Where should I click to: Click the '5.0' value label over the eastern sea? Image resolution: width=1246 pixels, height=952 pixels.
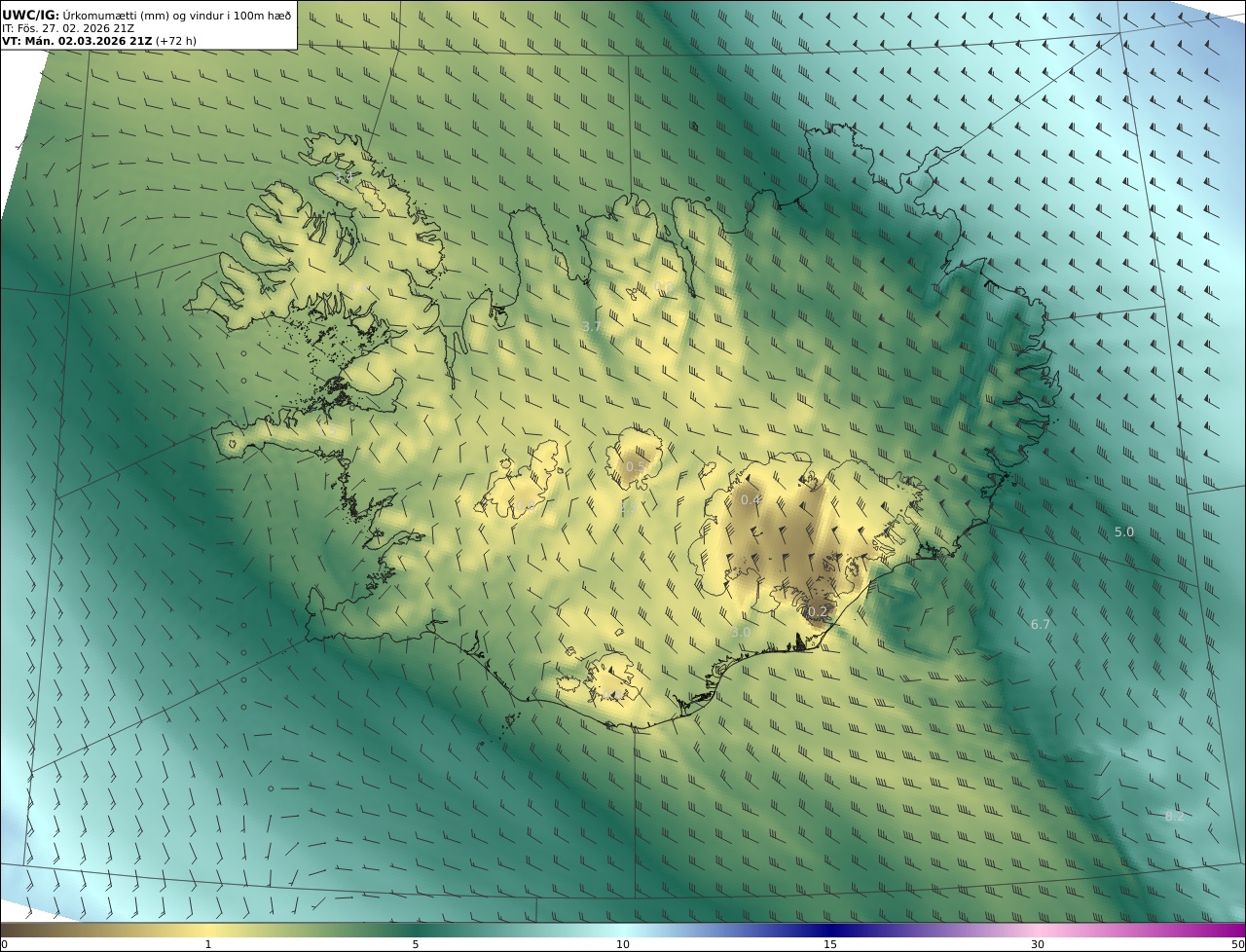pos(1124,532)
